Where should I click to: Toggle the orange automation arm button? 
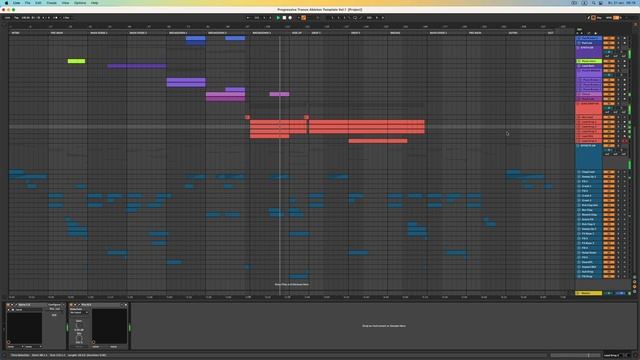[303, 18]
